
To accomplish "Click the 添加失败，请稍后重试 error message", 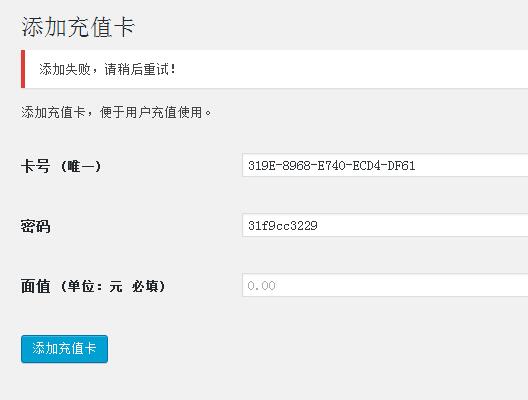I will tap(107, 69).
